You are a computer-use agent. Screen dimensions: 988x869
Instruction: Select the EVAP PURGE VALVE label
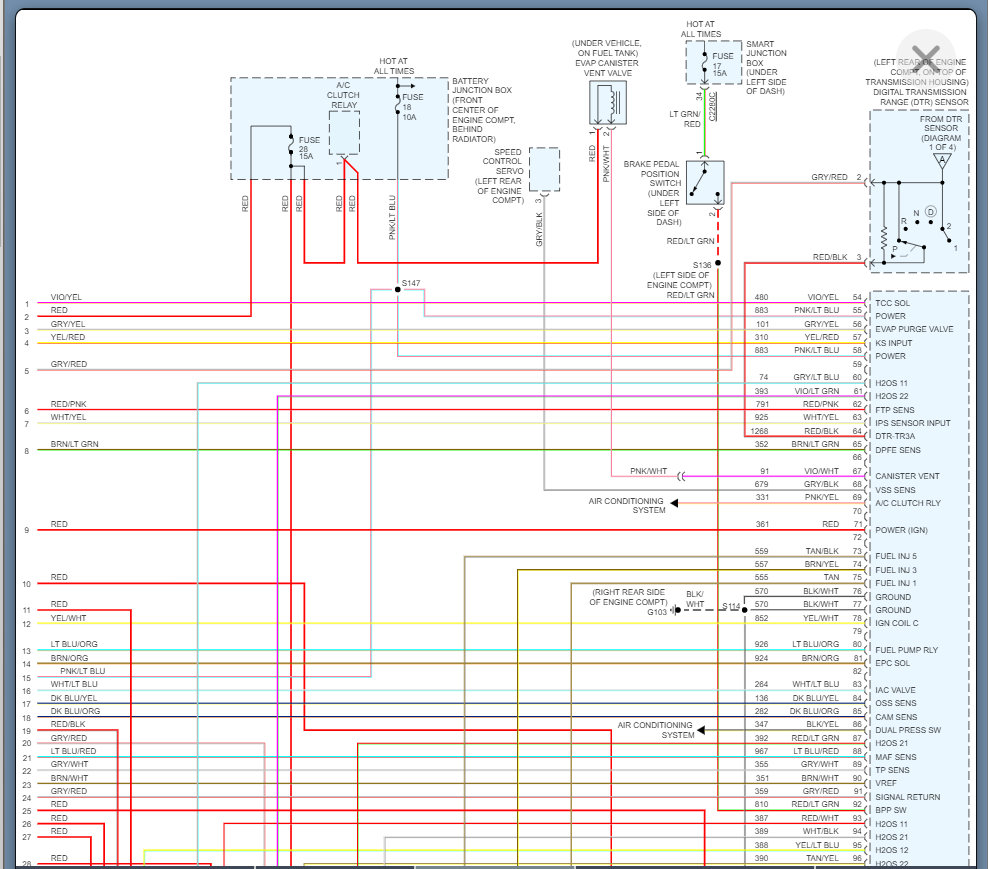[x=914, y=330]
